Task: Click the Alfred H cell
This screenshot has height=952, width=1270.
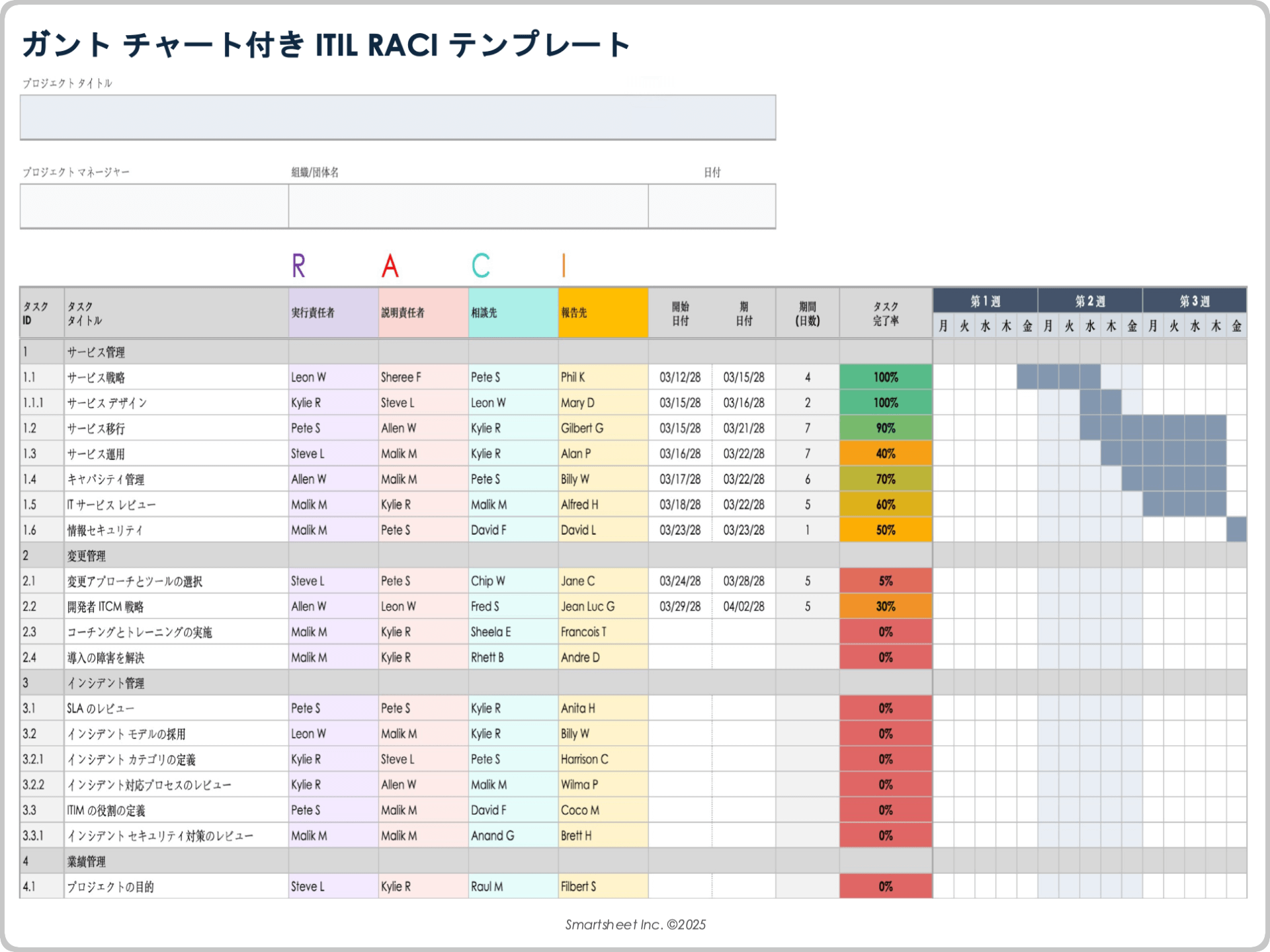Action: point(603,504)
